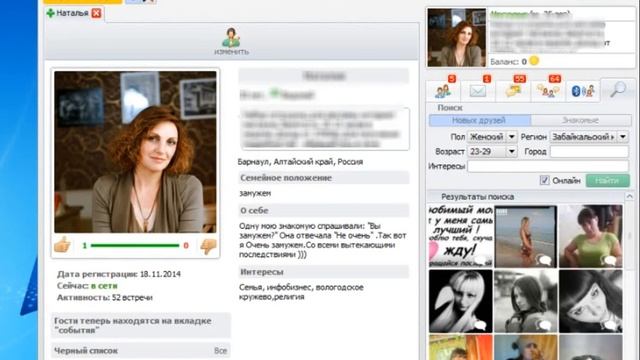Open search result showing beach photo
Screen dimensions: 640x360
526,236
